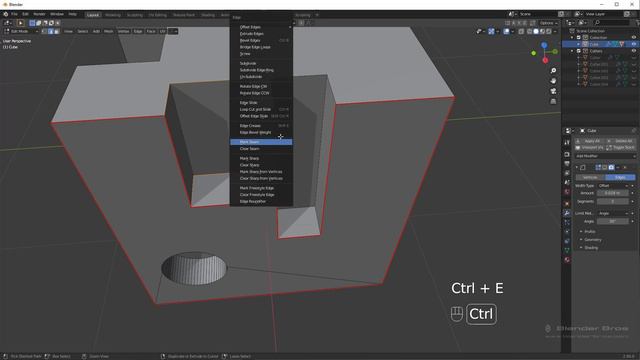Image resolution: width=640 pixels, height=360 pixels.
Task: Click the red X axis gizmo
Action: [x=545, y=60]
